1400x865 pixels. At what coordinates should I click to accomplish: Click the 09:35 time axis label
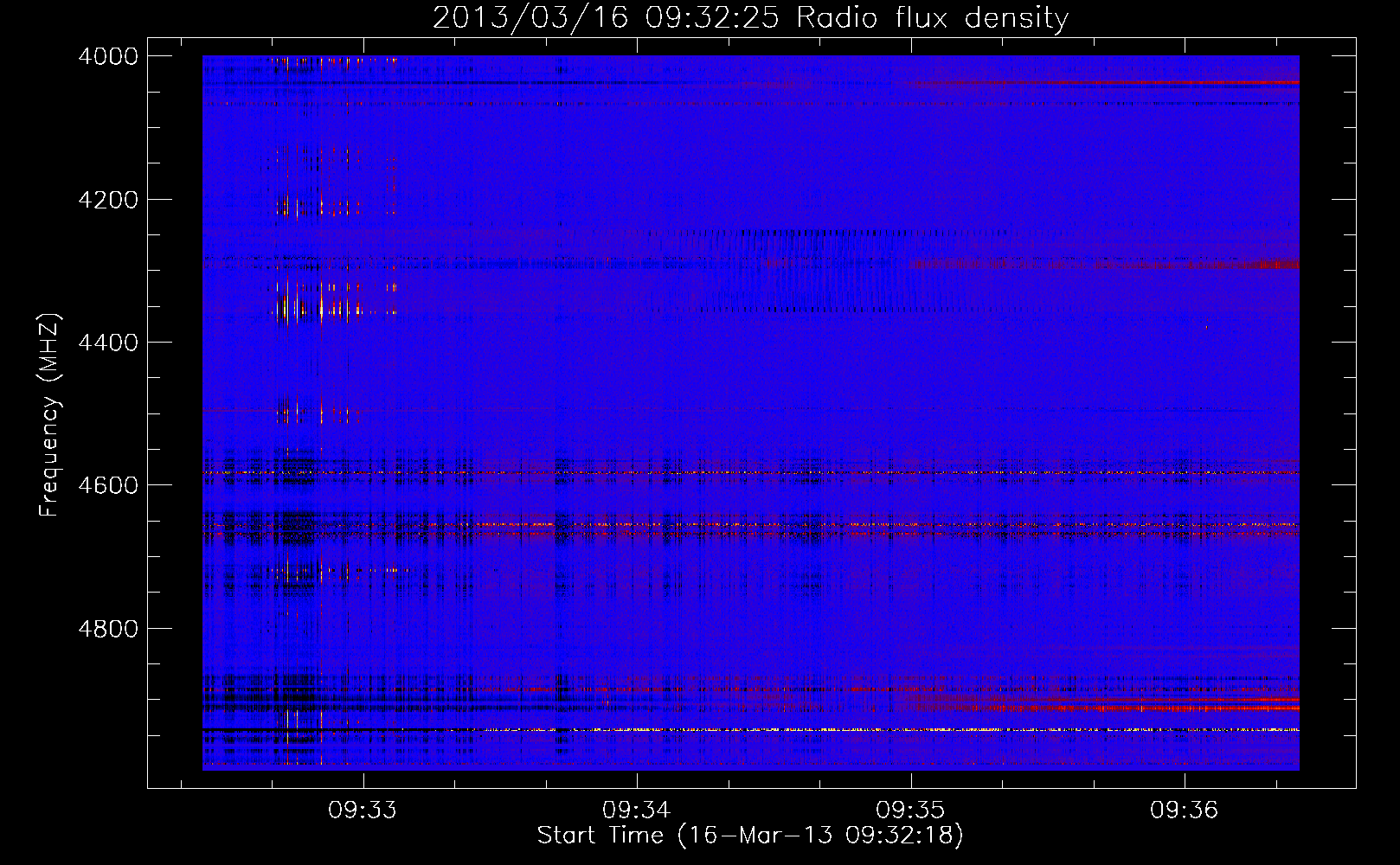(x=910, y=811)
